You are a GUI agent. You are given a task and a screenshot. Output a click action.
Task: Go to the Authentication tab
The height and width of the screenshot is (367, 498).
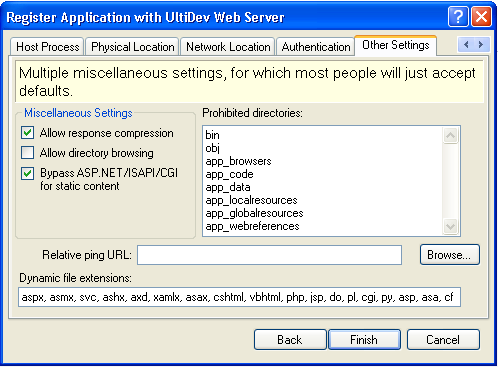click(x=316, y=47)
